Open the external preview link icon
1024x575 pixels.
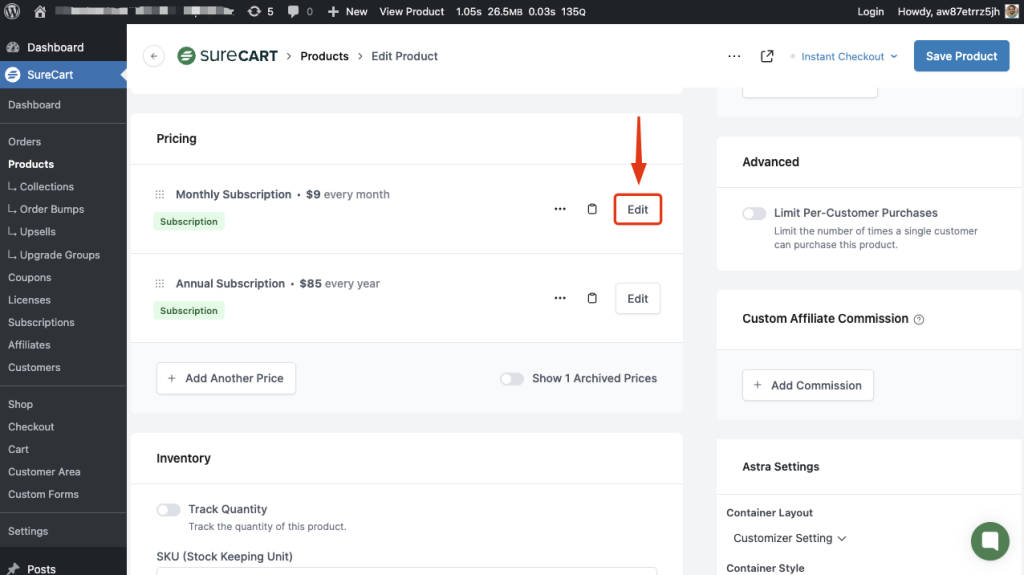[x=767, y=56]
